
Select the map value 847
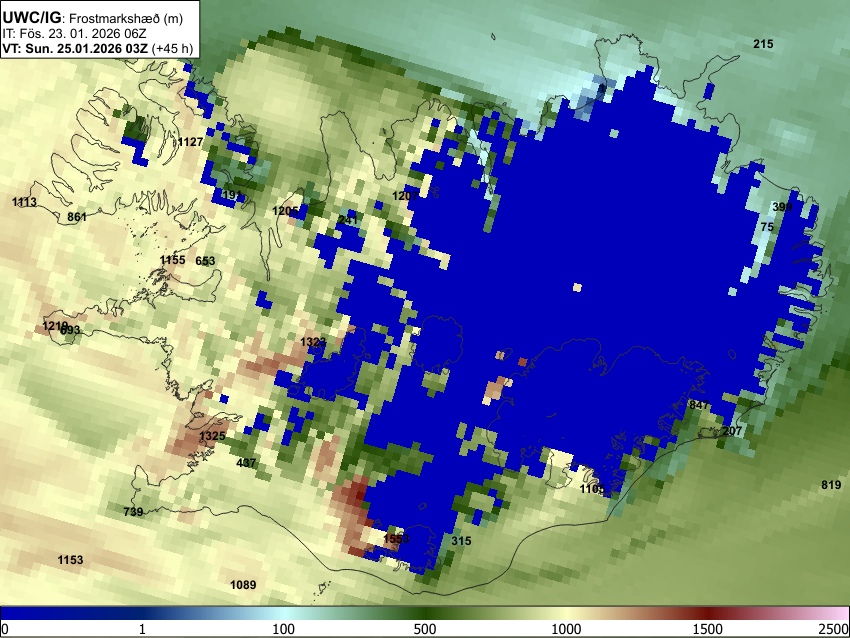(699, 405)
